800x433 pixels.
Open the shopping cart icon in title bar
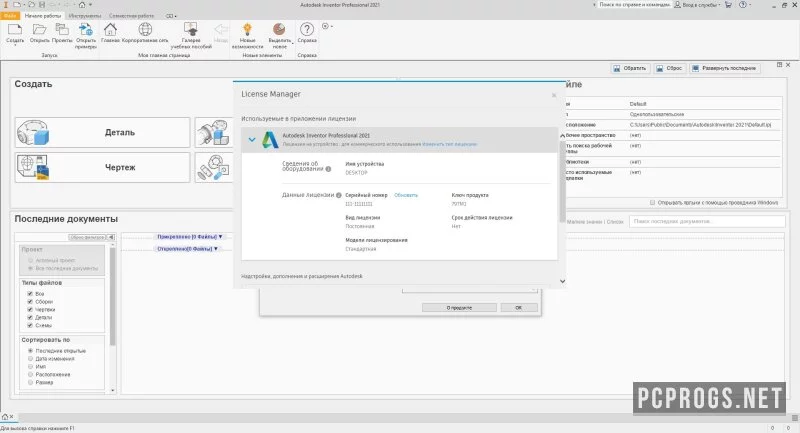pyautogui.click(x=728, y=5)
